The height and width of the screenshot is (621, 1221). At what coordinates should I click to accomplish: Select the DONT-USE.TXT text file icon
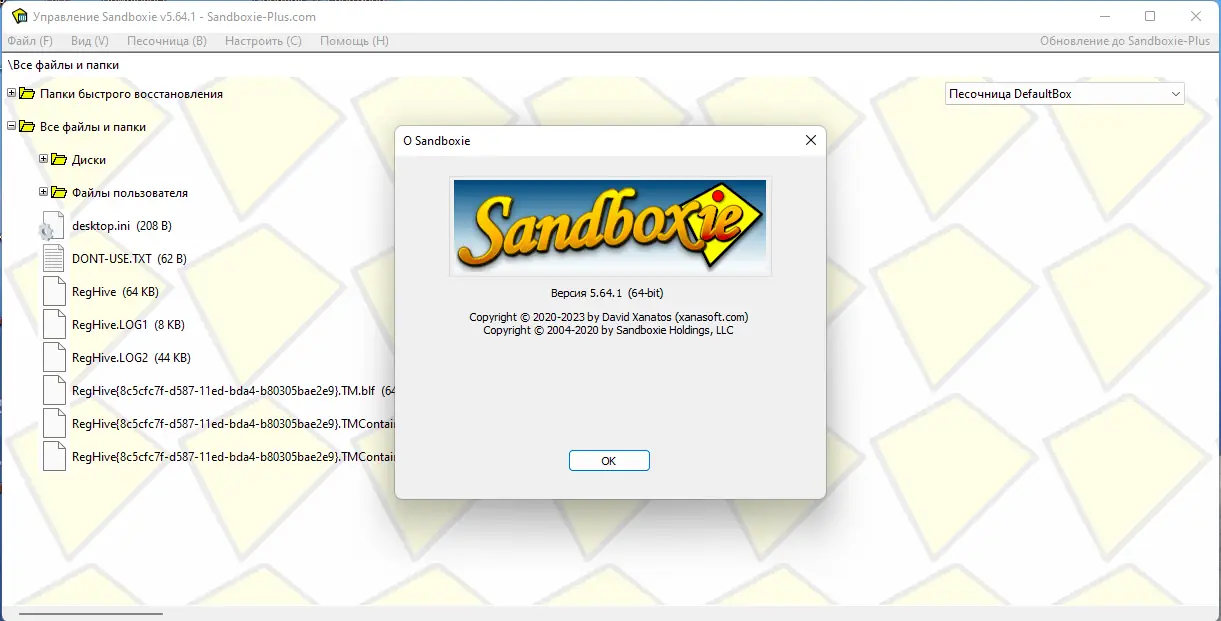(x=54, y=259)
